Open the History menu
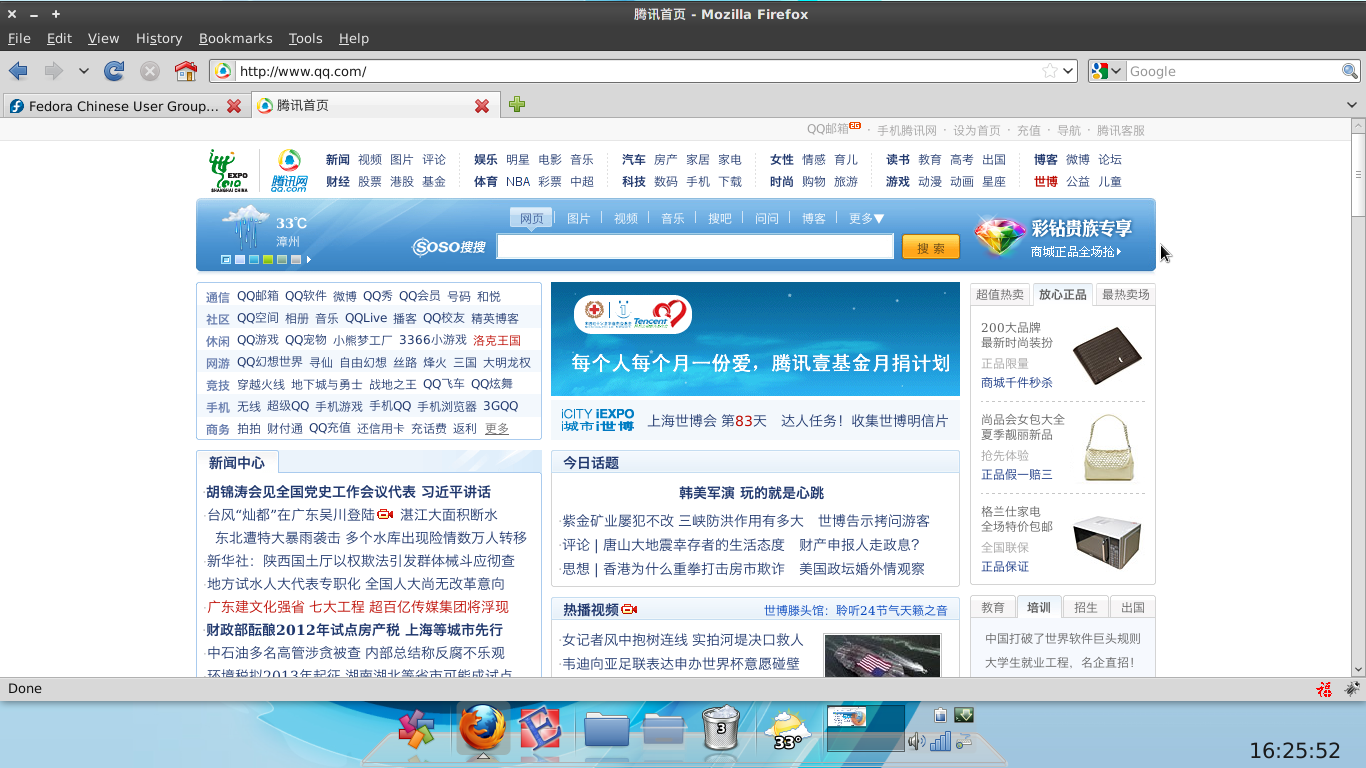Screen dimensions: 1366x768 (159, 38)
